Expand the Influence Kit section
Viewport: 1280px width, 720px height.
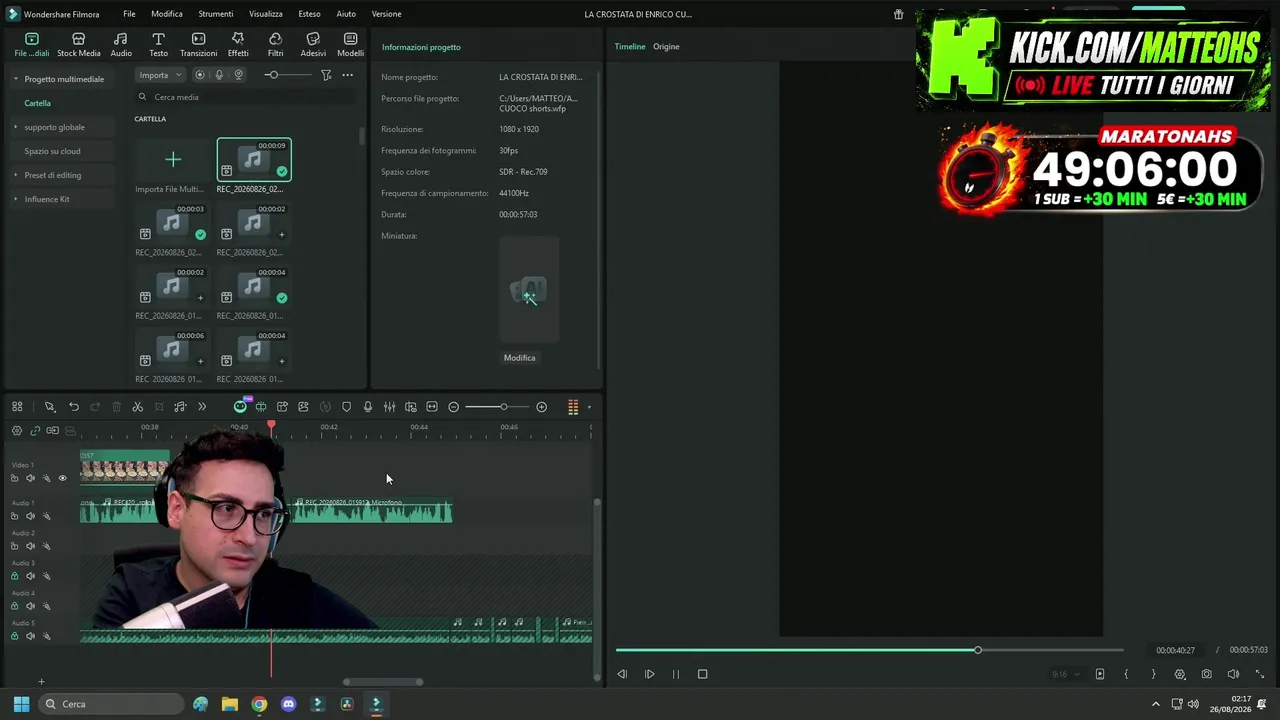(x=15, y=199)
